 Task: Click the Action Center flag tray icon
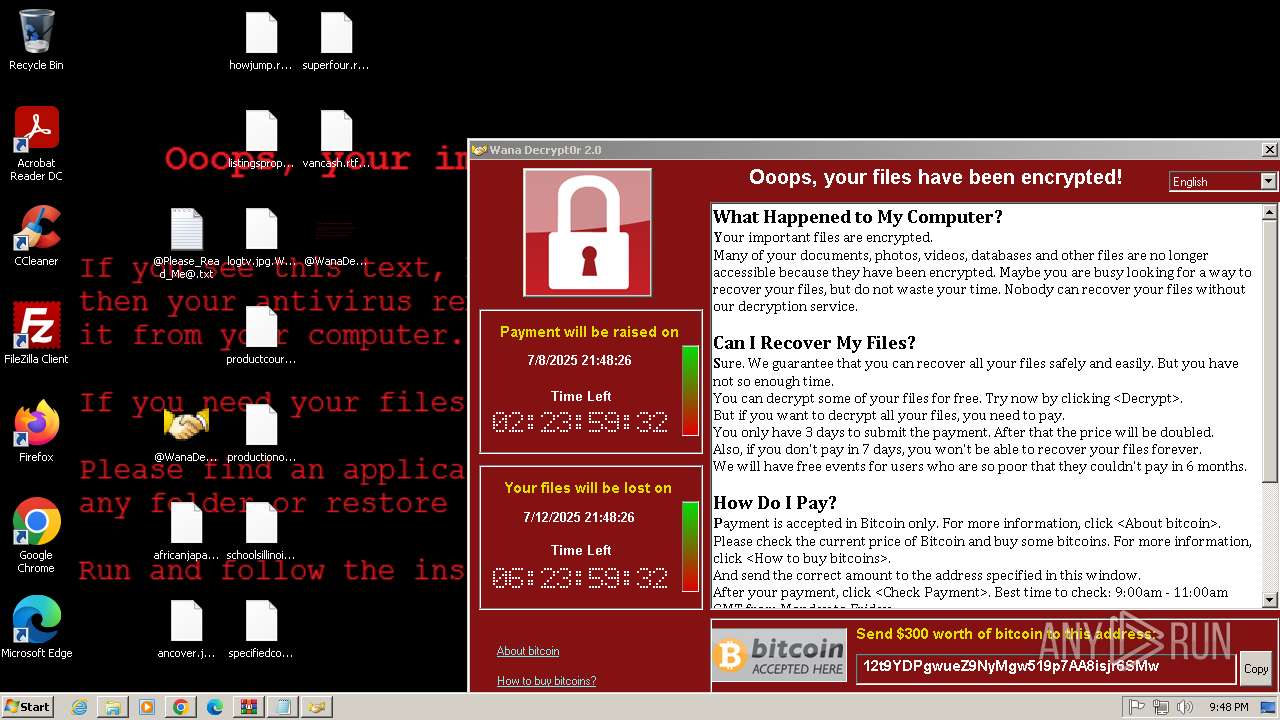(1137, 707)
